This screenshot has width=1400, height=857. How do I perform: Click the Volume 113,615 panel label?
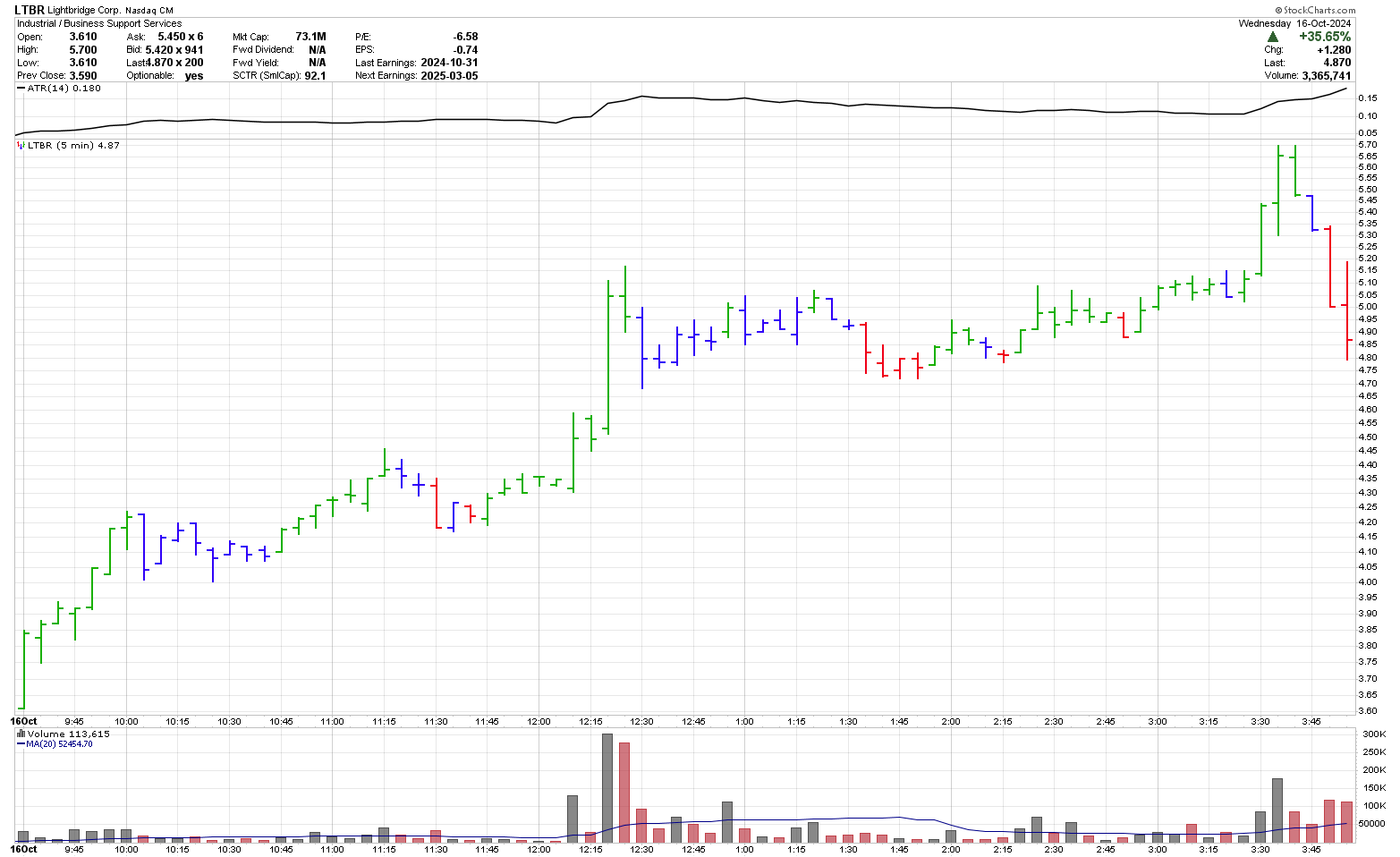coord(69,734)
